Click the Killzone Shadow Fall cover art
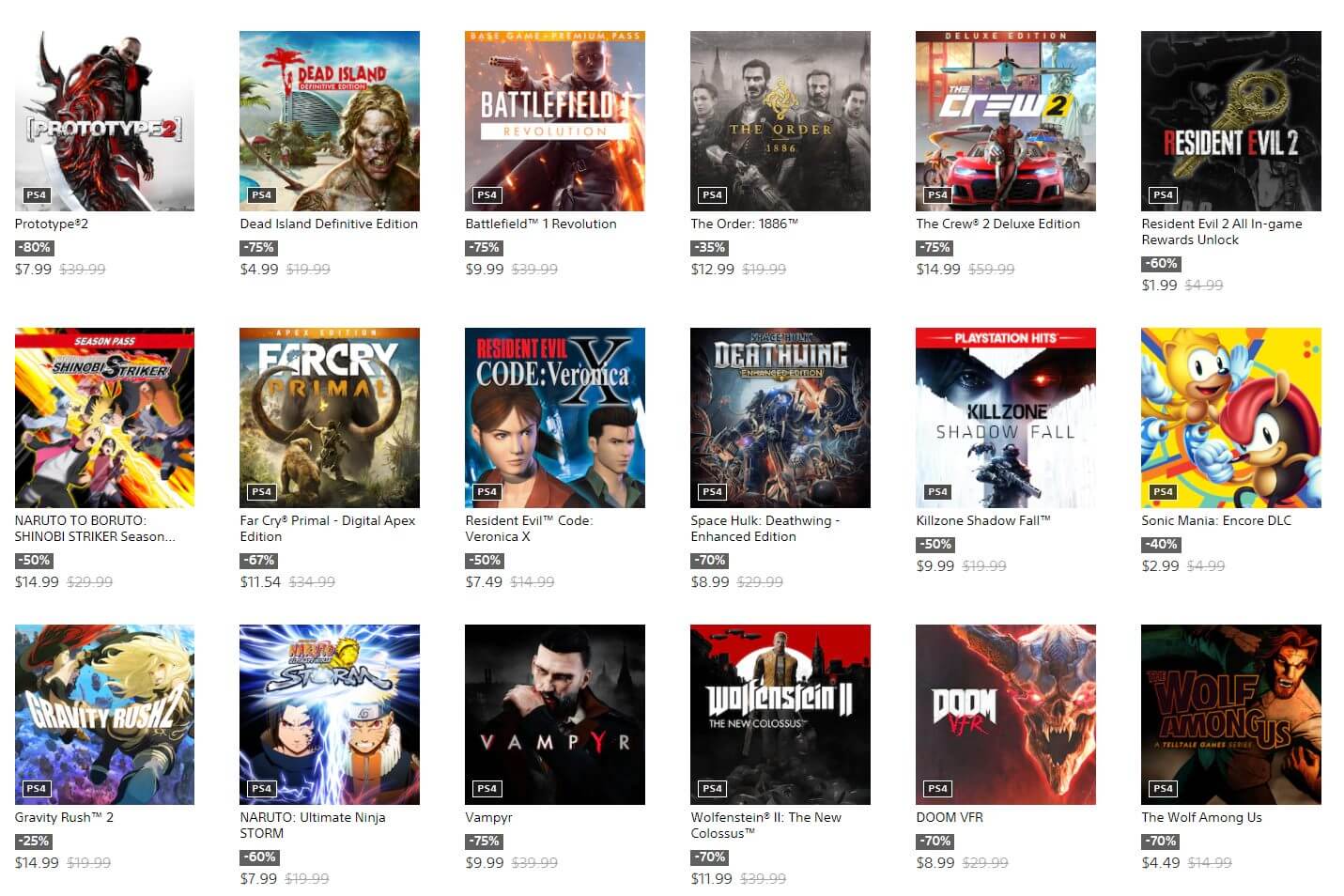1344x896 pixels. 1006,418
